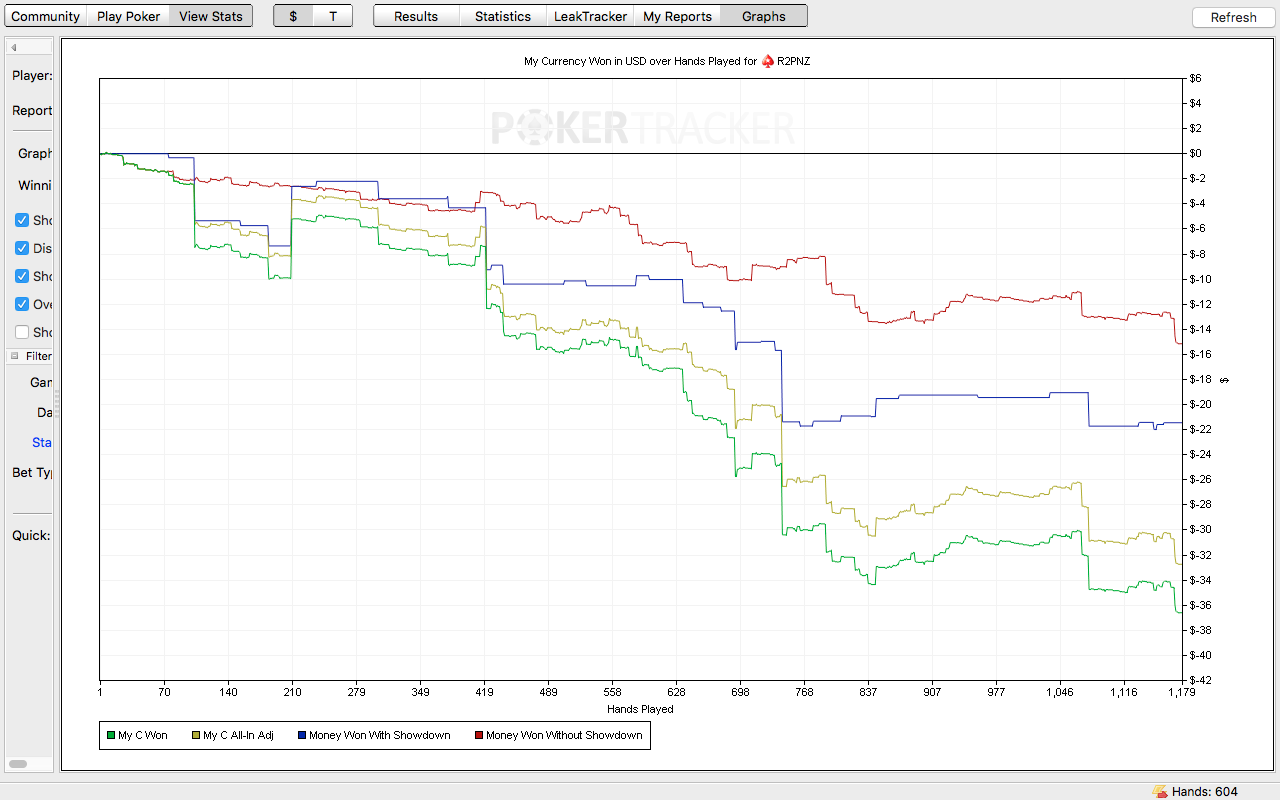
Task: Click the sidebar horizontal scrollbar thumb
Action: pos(18,764)
